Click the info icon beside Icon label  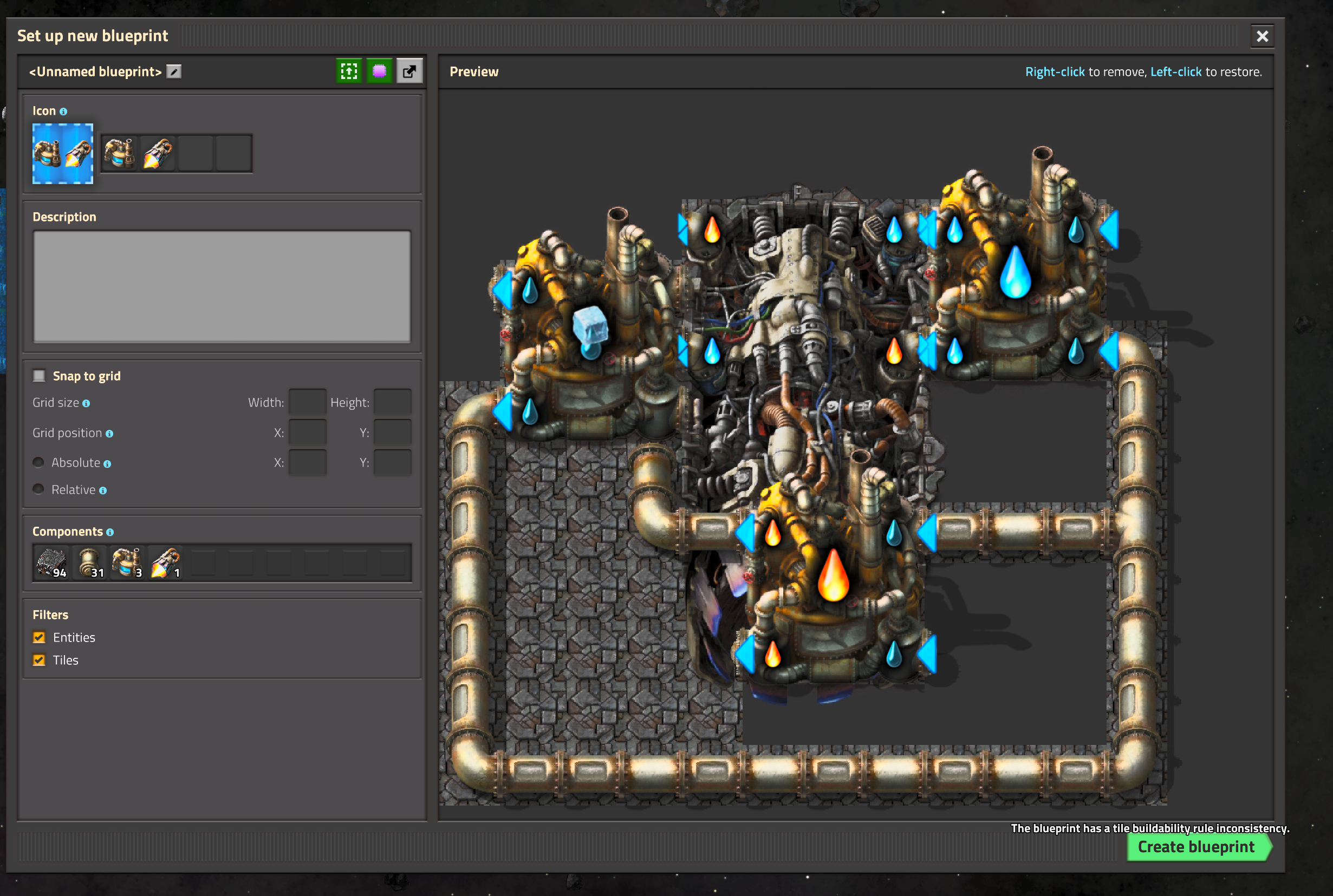pyautogui.click(x=63, y=112)
